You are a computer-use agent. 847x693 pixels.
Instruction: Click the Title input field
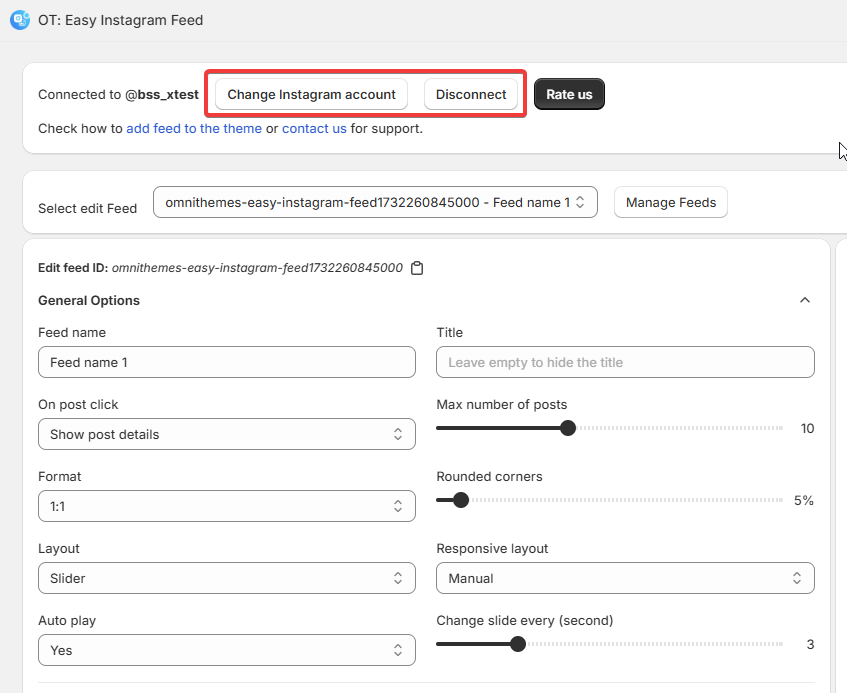coord(625,362)
